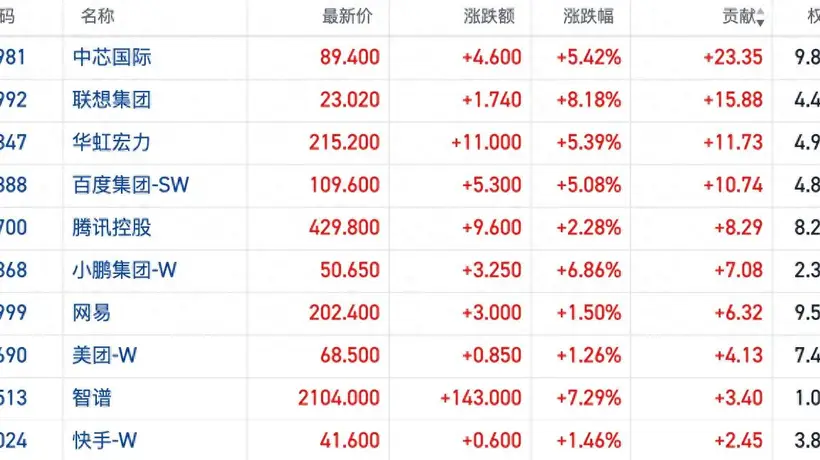Viewport: 820px width, 460px height.
Task: Select the 华虹宏力 row name
Action: (x=111, y=142)
